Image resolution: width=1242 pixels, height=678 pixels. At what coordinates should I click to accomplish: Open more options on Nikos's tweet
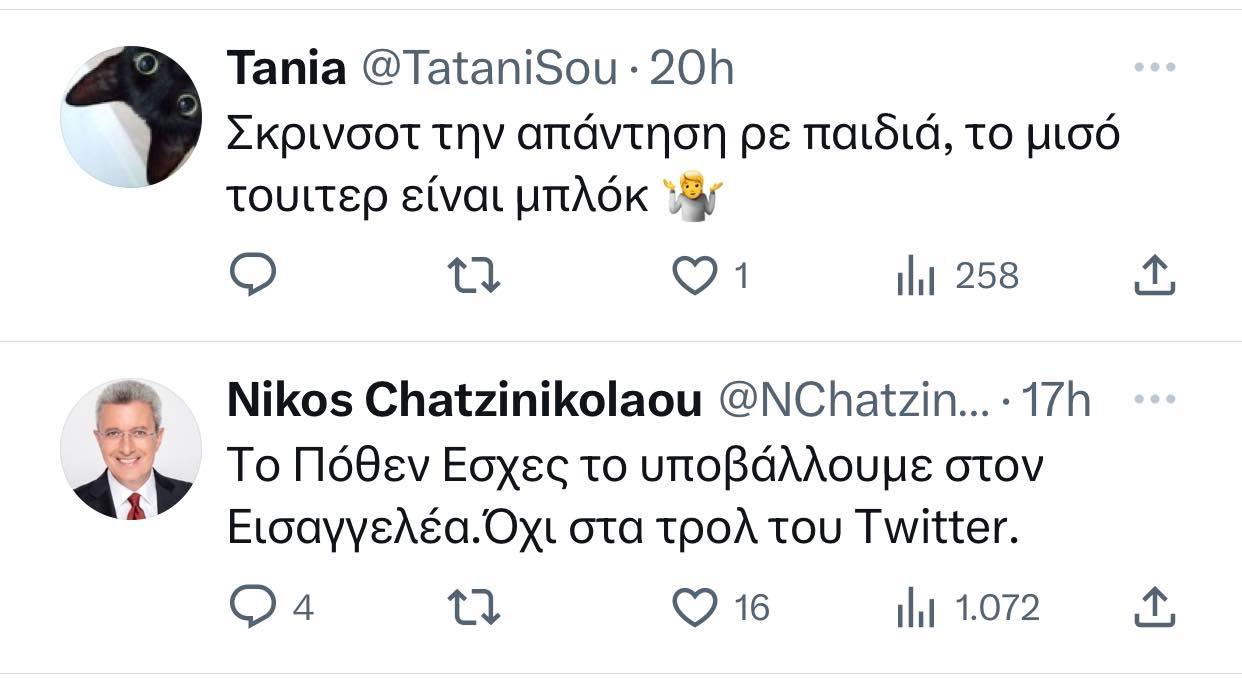click(x=1155, y=400)
